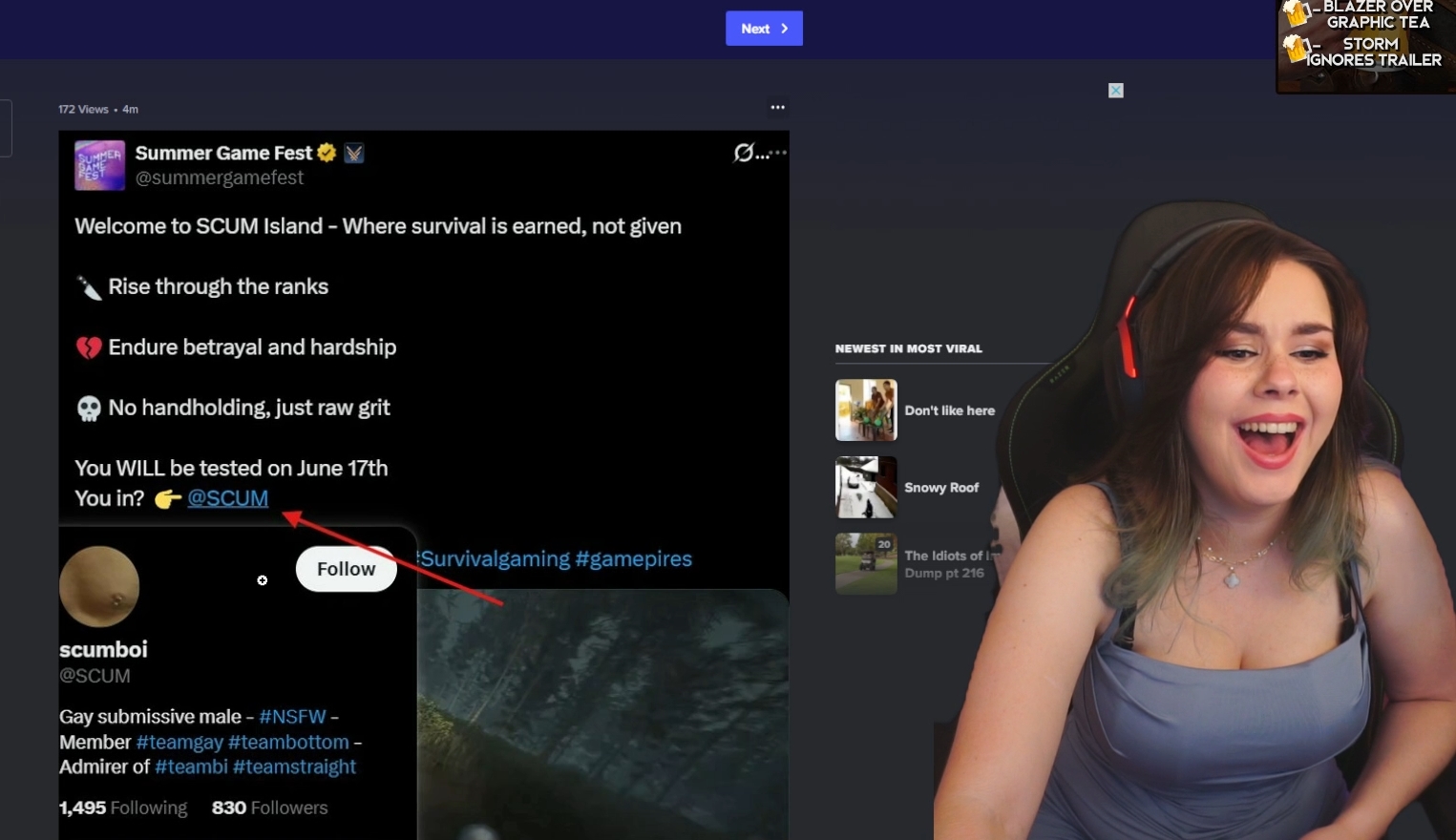Click the affiliate badge next to verified
This screenshot has height=840, width=1456.
pos(354,153)
